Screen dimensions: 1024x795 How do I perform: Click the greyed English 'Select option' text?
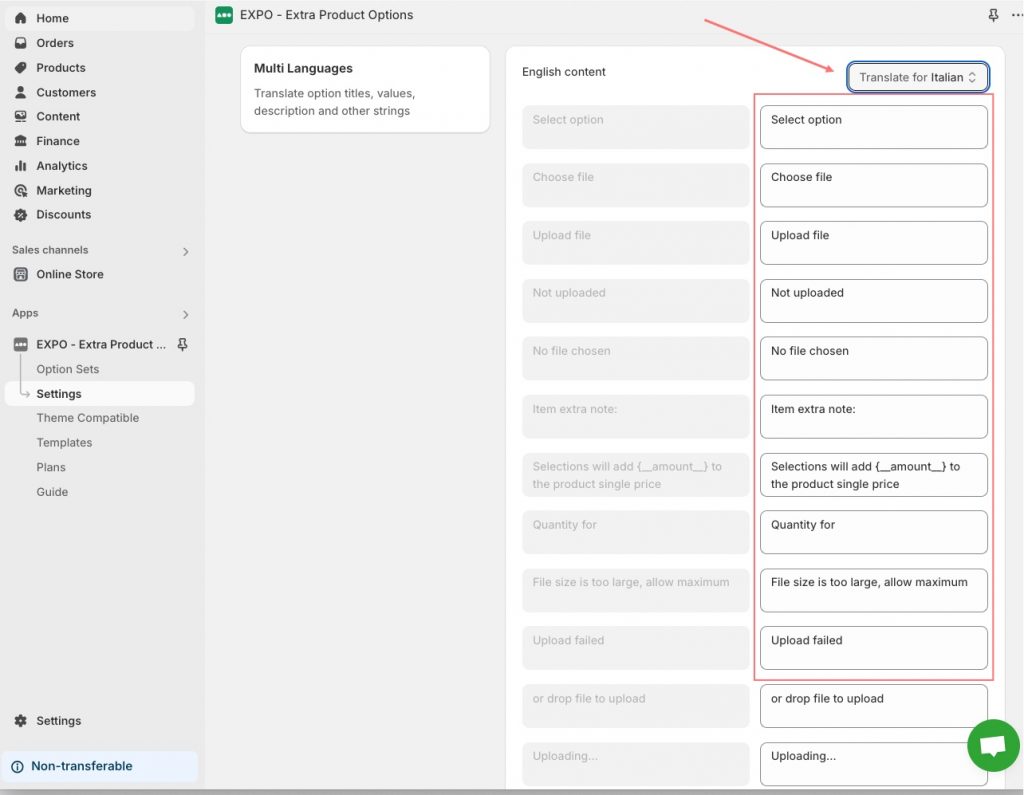pos(568,120)
